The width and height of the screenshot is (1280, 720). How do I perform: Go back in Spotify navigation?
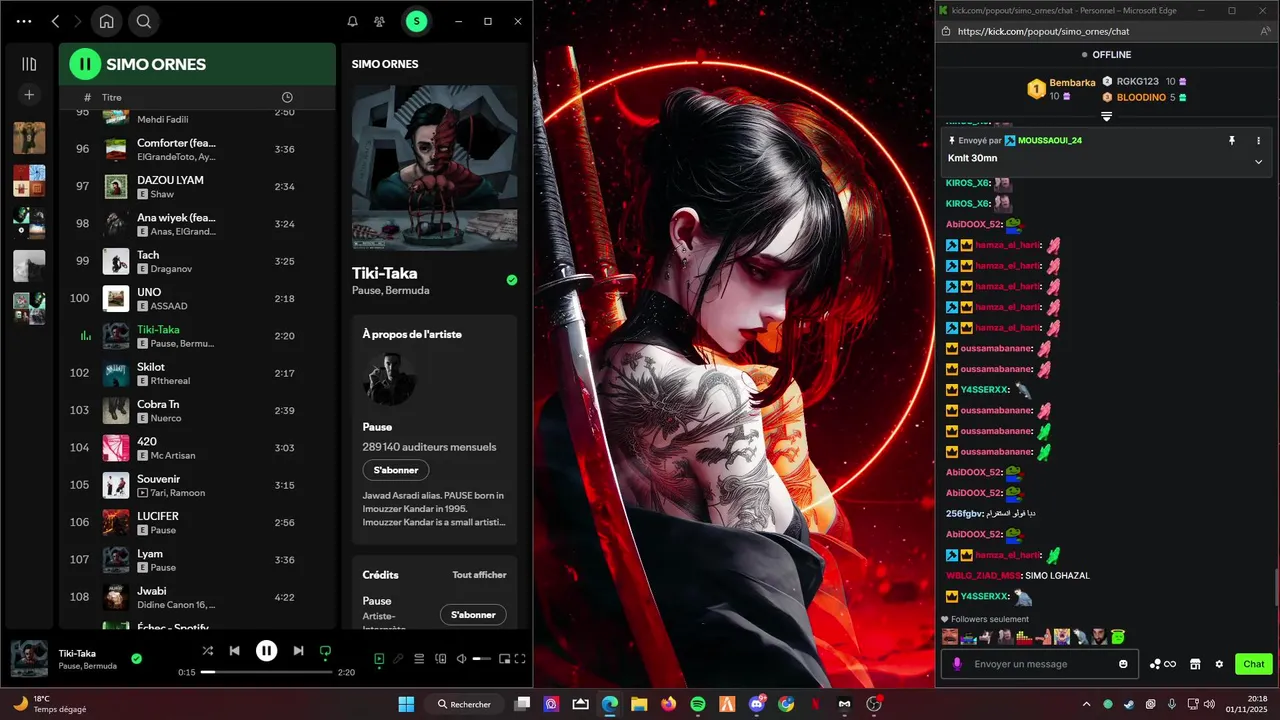point(56,21)
